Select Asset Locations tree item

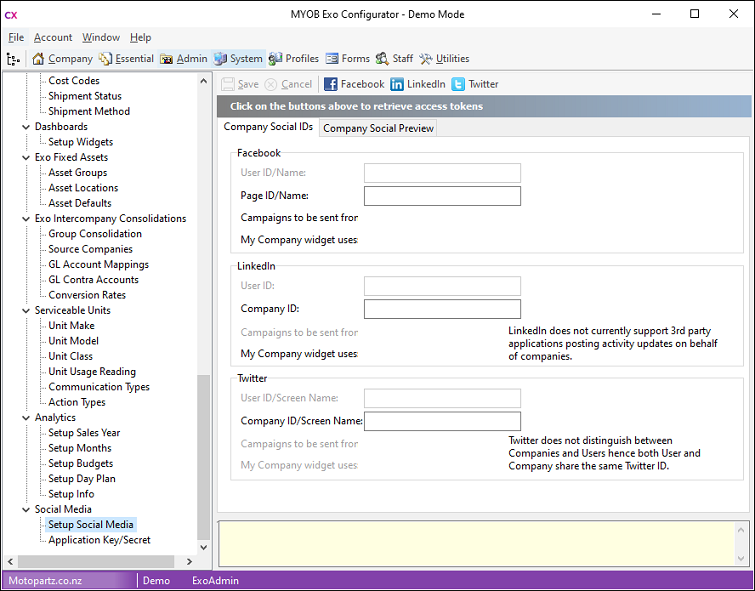coord(83,188)
